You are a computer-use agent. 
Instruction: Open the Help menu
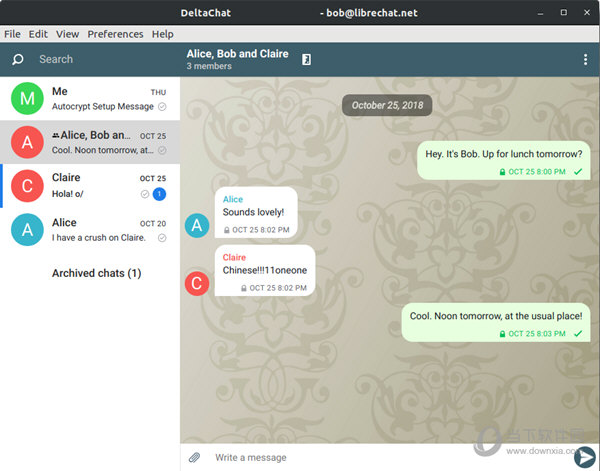point(163,34)
